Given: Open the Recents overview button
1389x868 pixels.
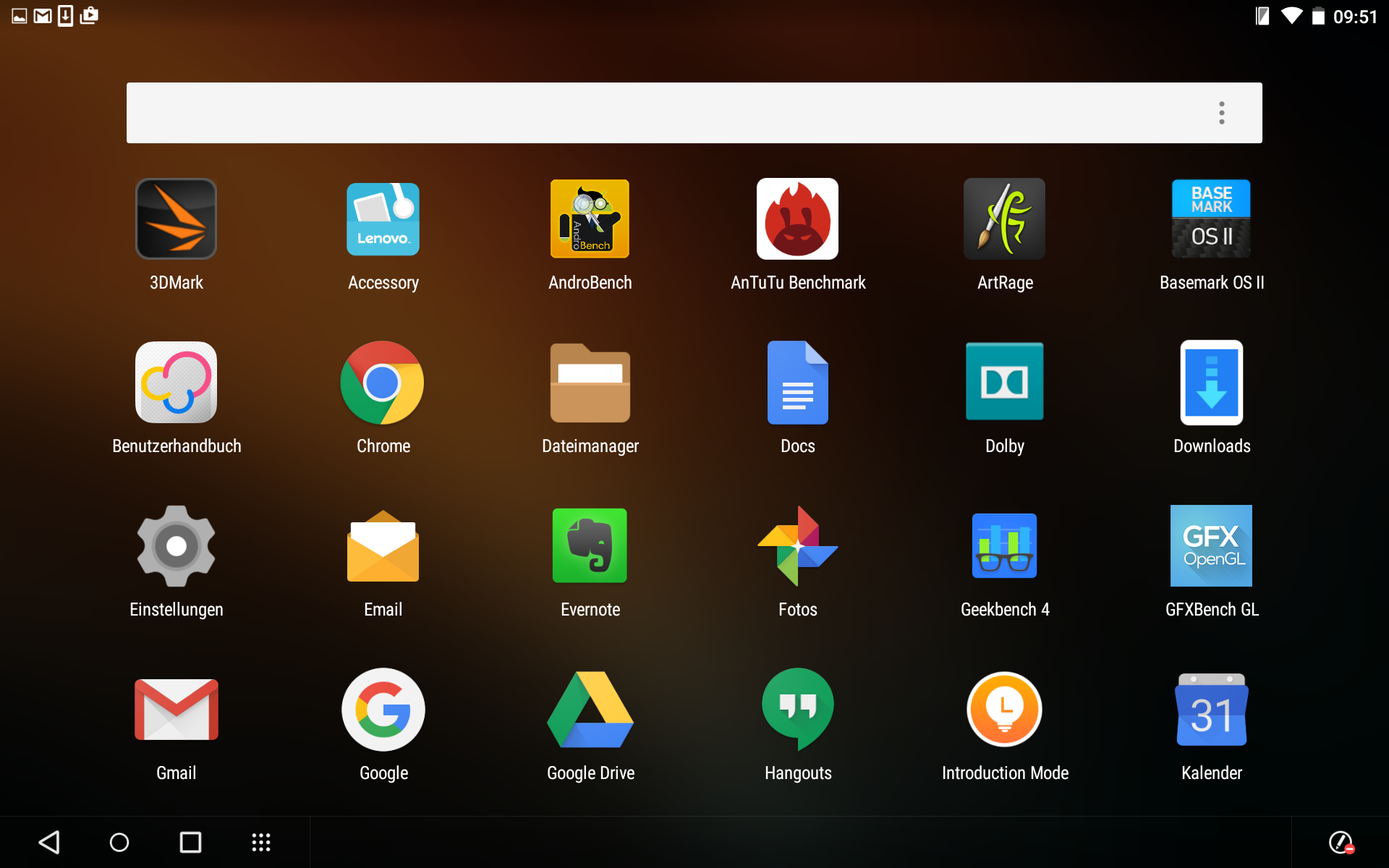Looking at the screenshot, I should (x=190, y=842).
